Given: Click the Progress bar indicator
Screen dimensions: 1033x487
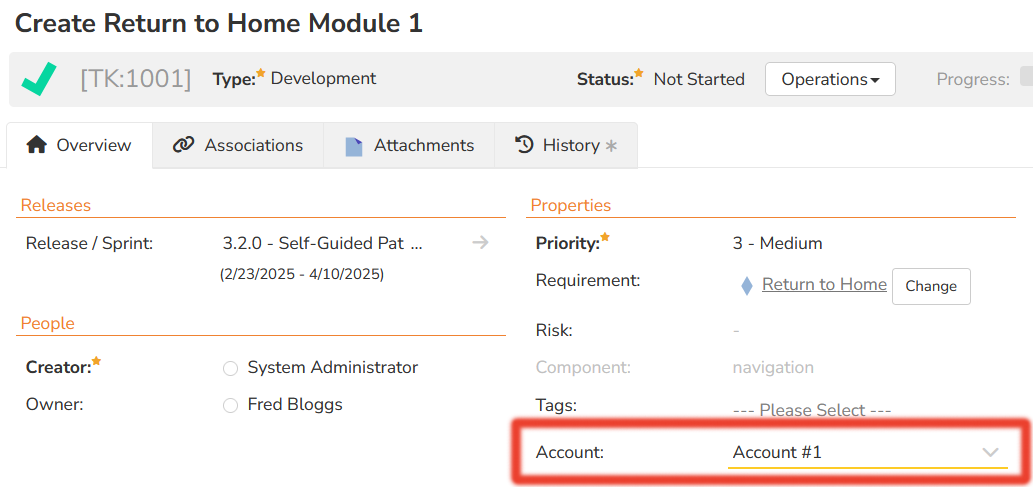Looking at the screenshot, I should click(x=1025, y=78).
